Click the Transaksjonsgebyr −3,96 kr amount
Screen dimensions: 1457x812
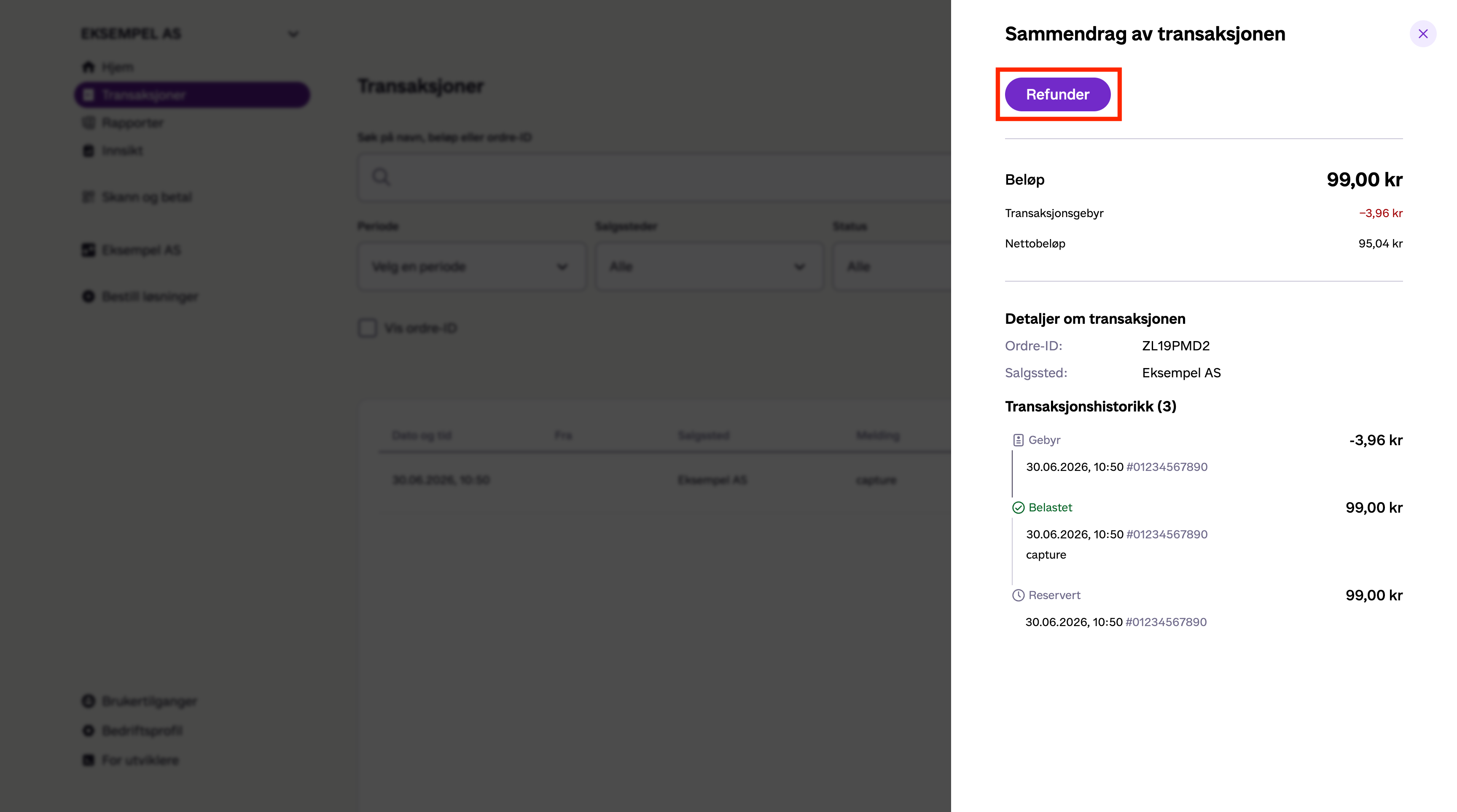1381,213
